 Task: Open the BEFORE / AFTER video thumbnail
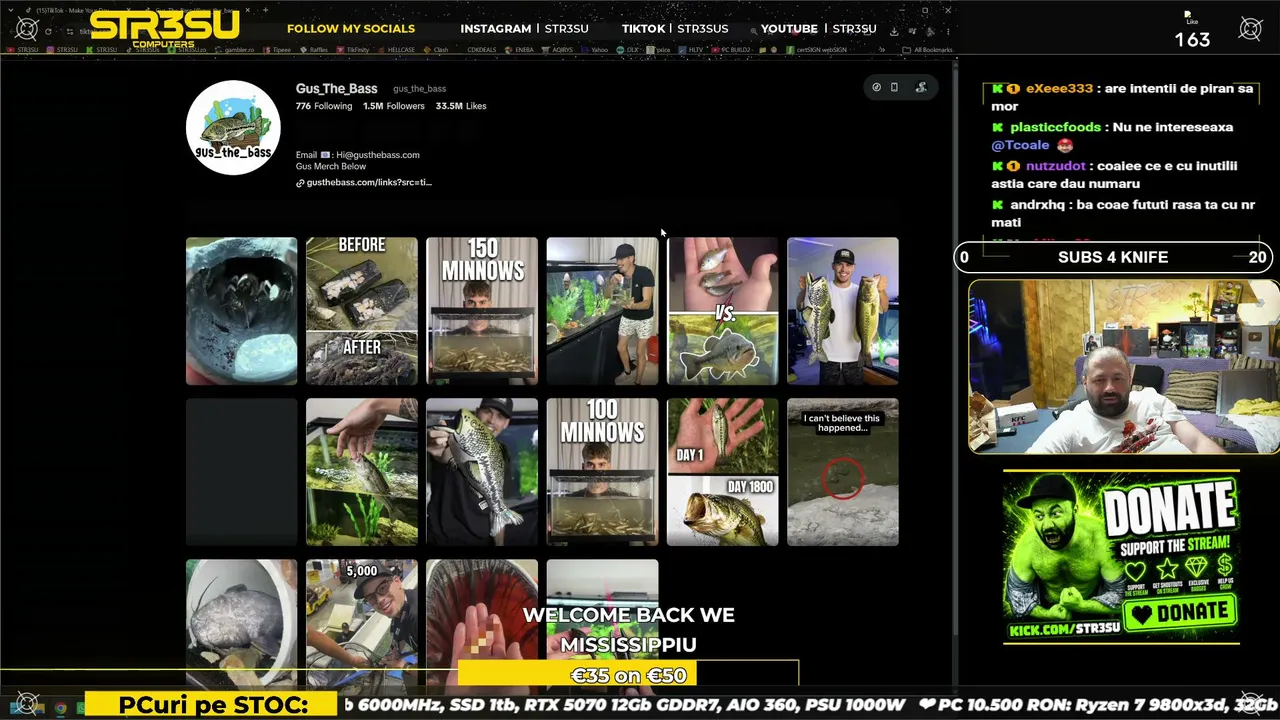pyautogui.click(x=362, y=311)
